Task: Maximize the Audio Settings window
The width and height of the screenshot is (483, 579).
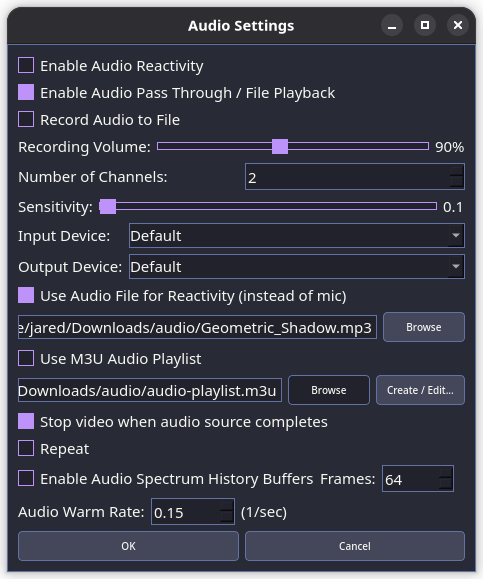Action: point(425,25)
